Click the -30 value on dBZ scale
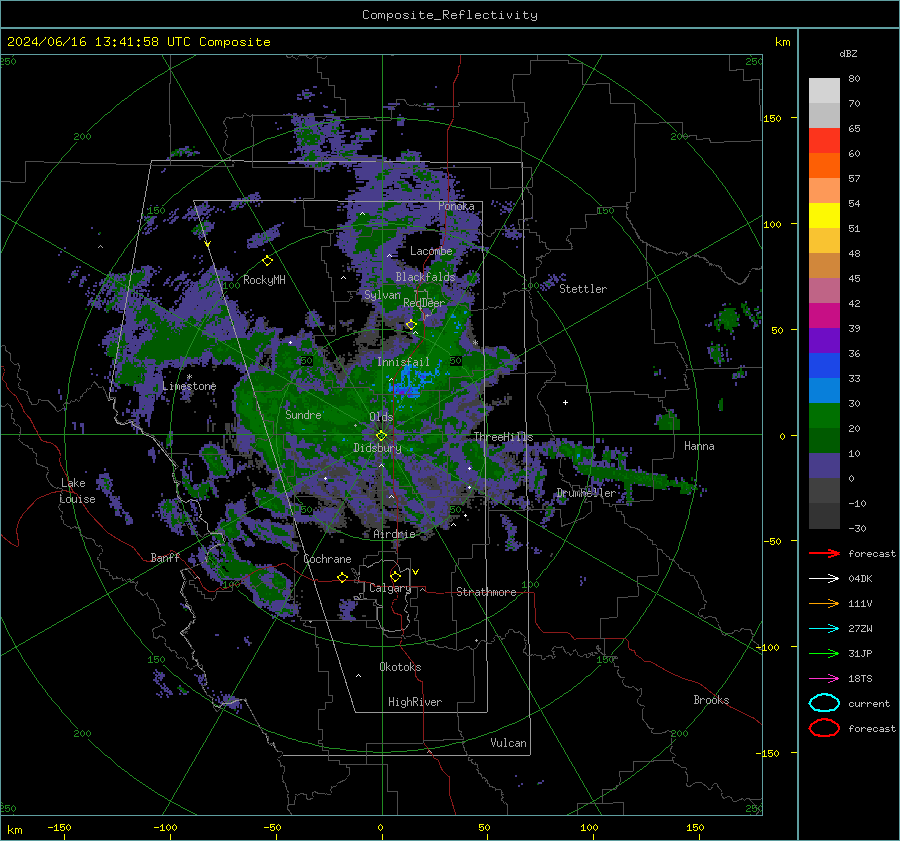The width and height of the screenshot is (900, 841). (857, 528)
